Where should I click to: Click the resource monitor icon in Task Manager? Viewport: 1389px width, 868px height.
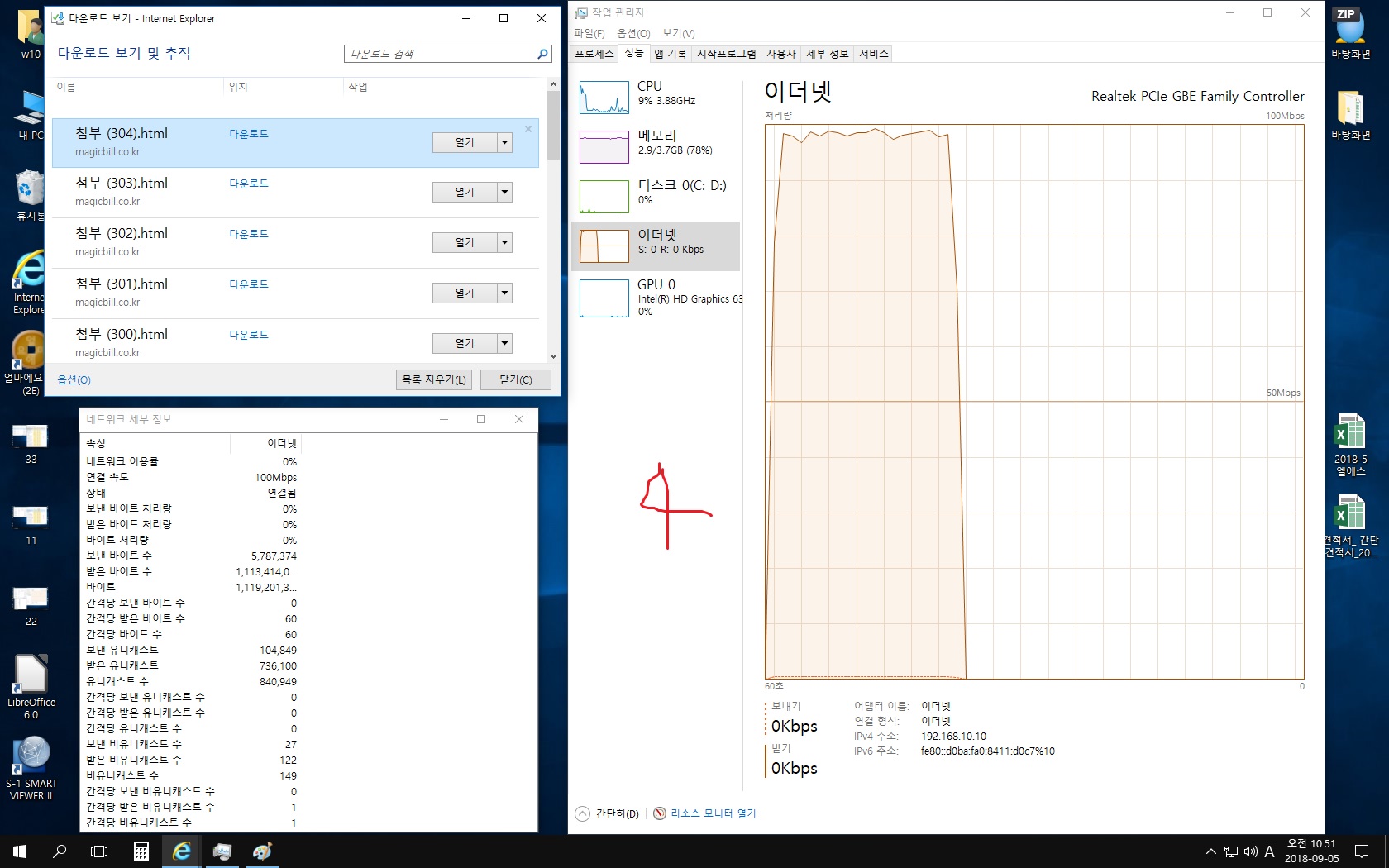660,813
